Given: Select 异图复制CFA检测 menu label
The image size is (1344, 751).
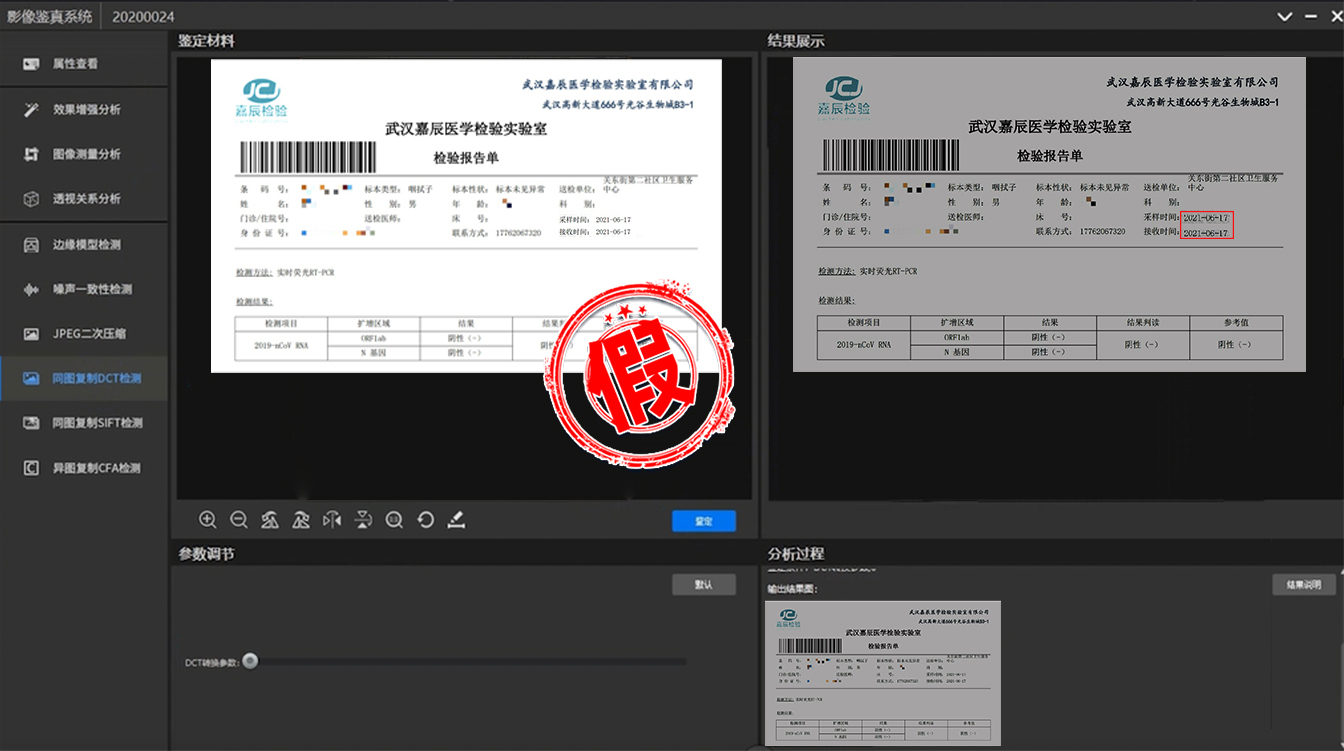Looking at the screenshot, I should click(96, 468).
